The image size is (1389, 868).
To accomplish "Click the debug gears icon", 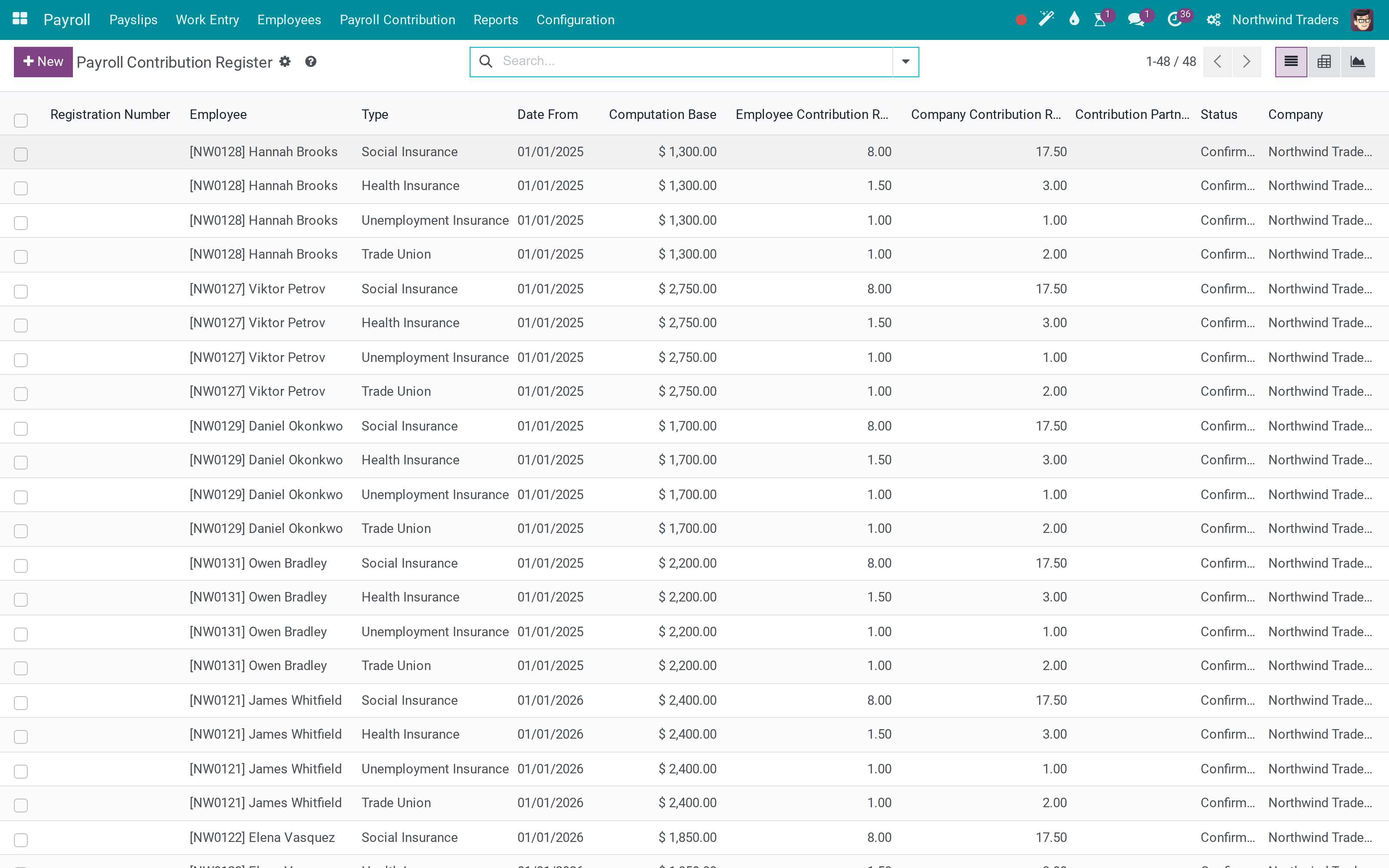I will (1213, 20).
